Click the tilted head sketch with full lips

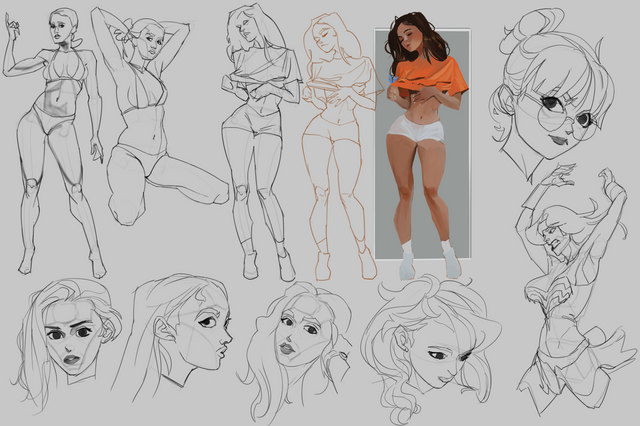pyautogui.click(x=296, y=351)
